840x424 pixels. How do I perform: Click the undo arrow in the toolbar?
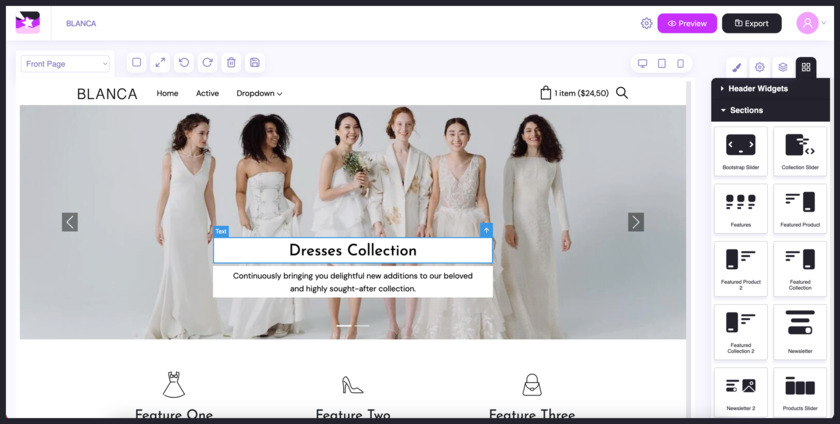[x=184, y=62]
